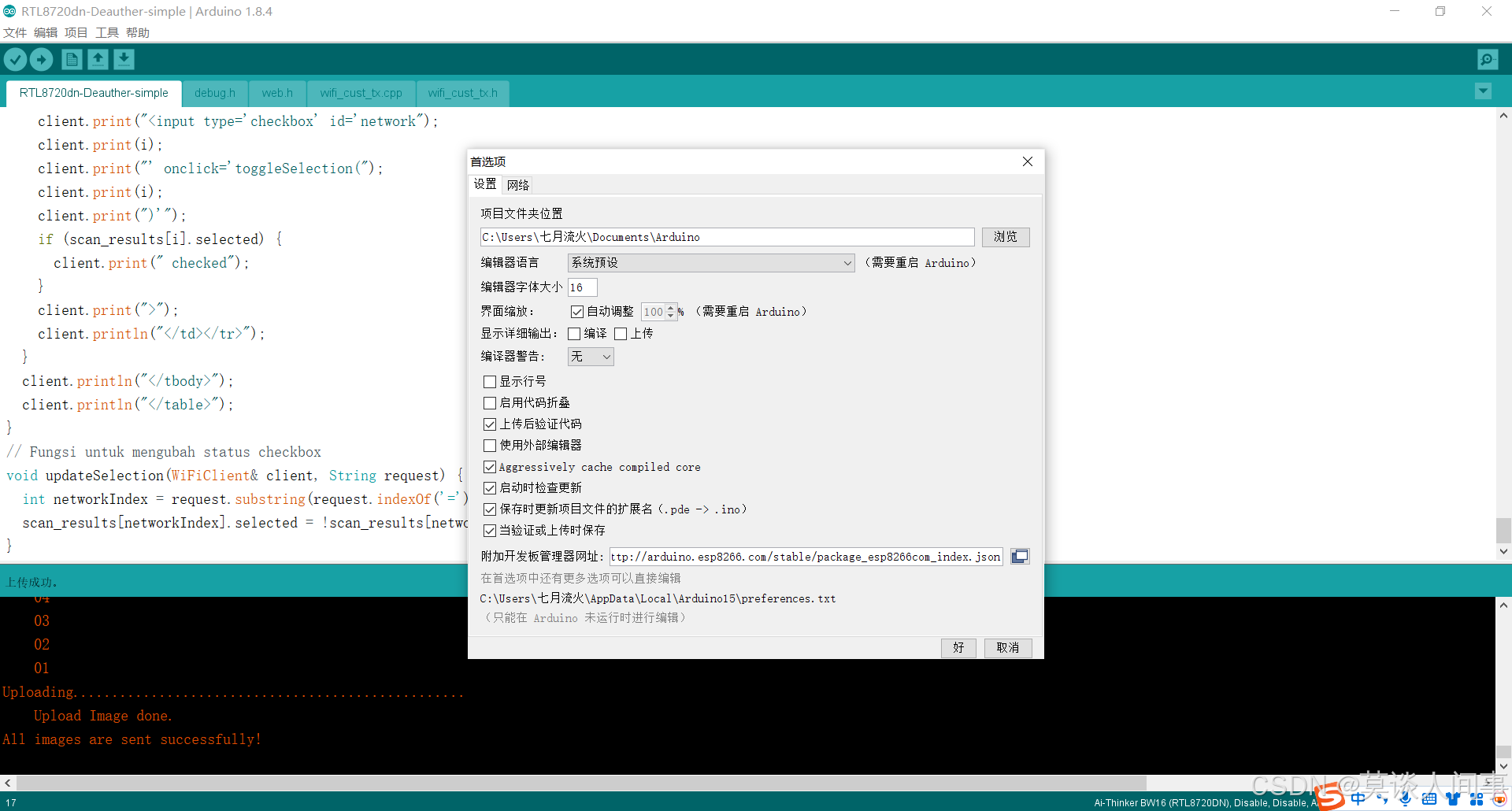
Task: Click the Save sketch (down arrow) icon
Action: pos(124,59)
